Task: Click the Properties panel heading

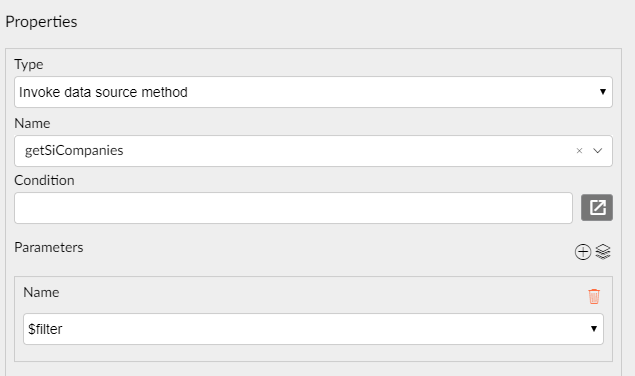Action: 41,22
